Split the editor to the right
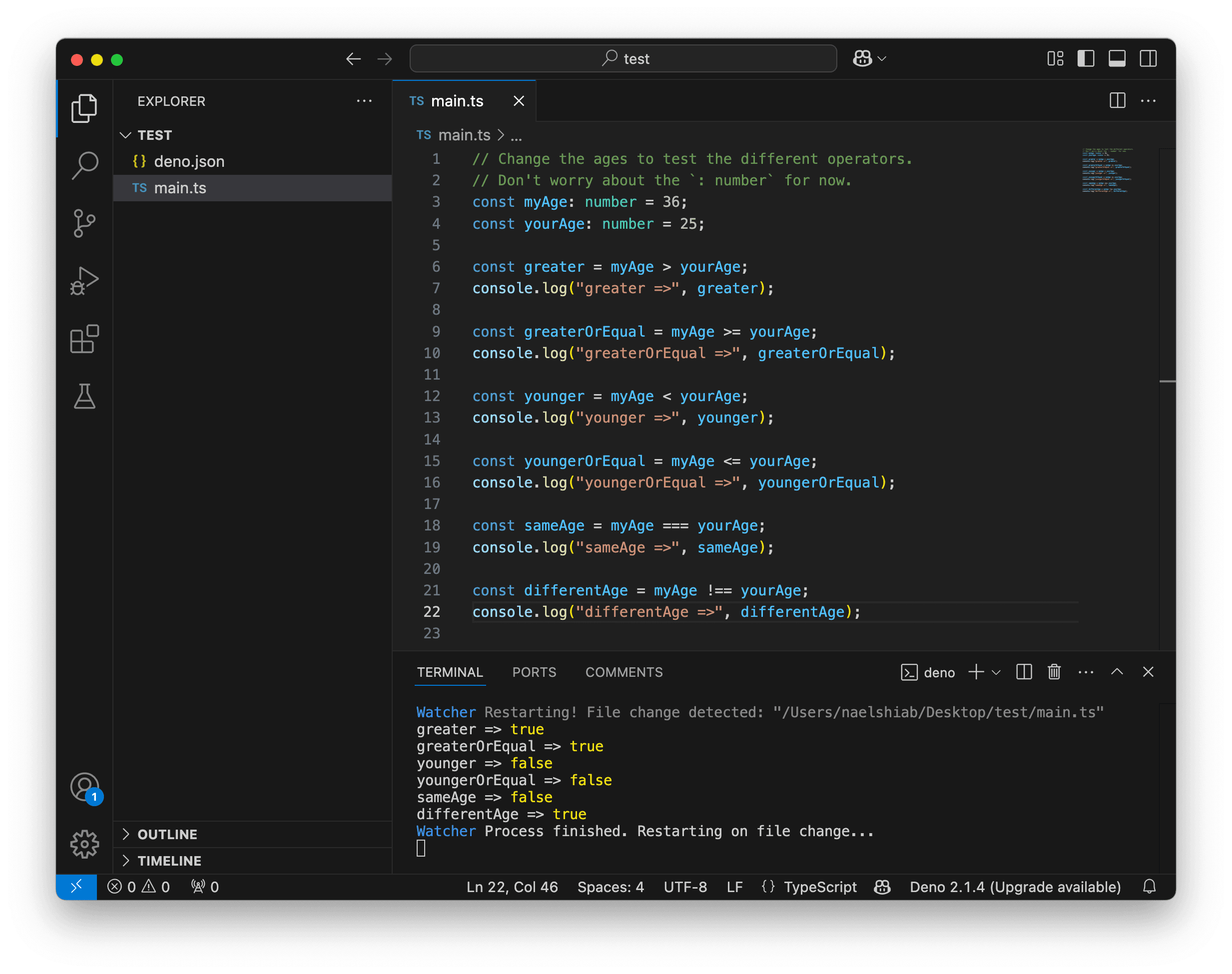The width and height of the screenshot is (1232, 974). tap(1118, 101)
